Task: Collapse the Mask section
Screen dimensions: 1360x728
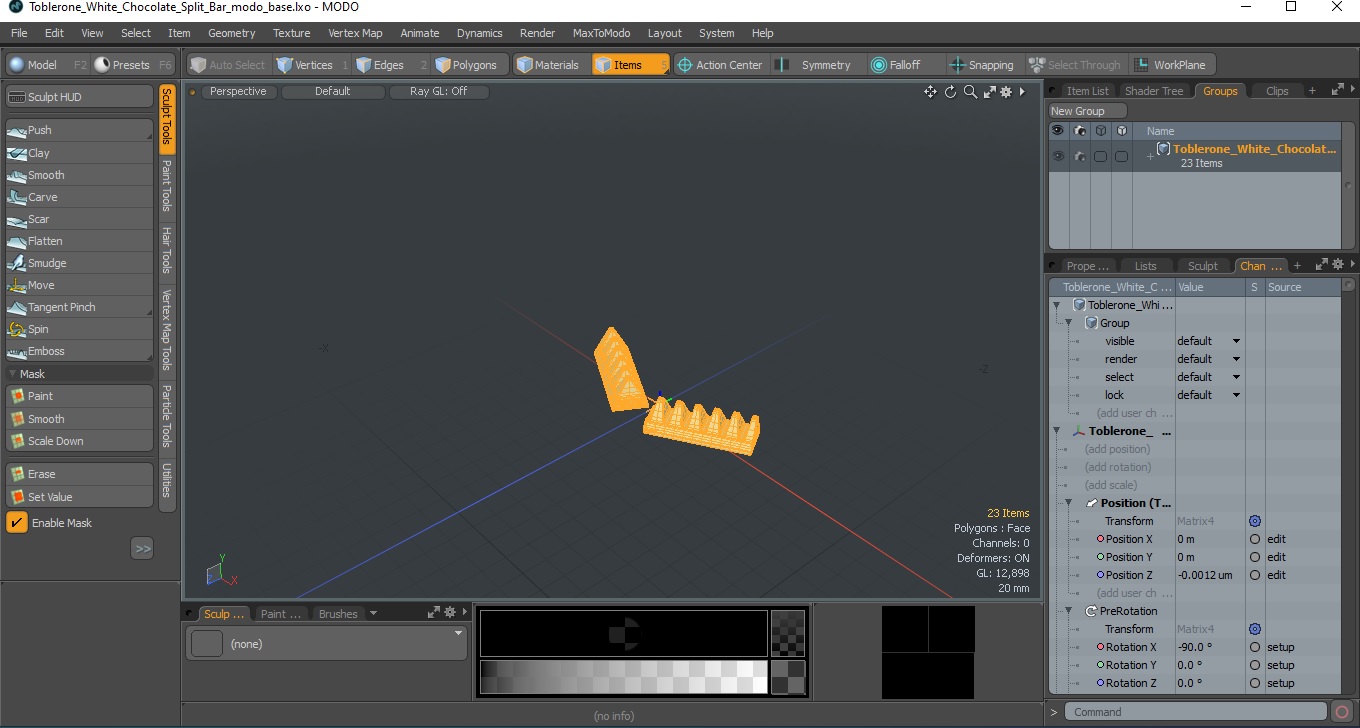Action: (12, 374)
